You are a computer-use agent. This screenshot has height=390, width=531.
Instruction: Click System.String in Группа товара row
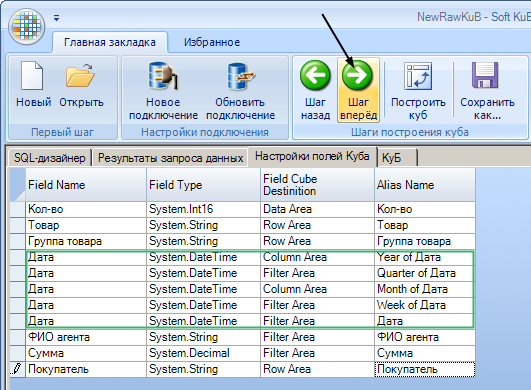pos(204,241)
